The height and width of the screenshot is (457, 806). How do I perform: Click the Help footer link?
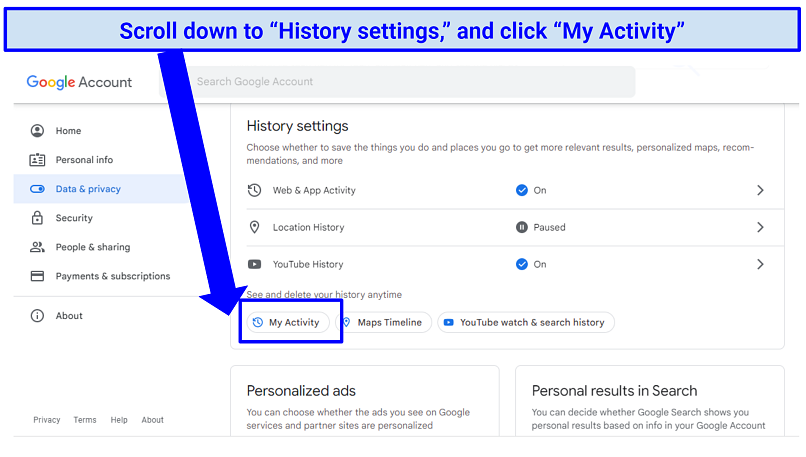[x=119, y=420]
